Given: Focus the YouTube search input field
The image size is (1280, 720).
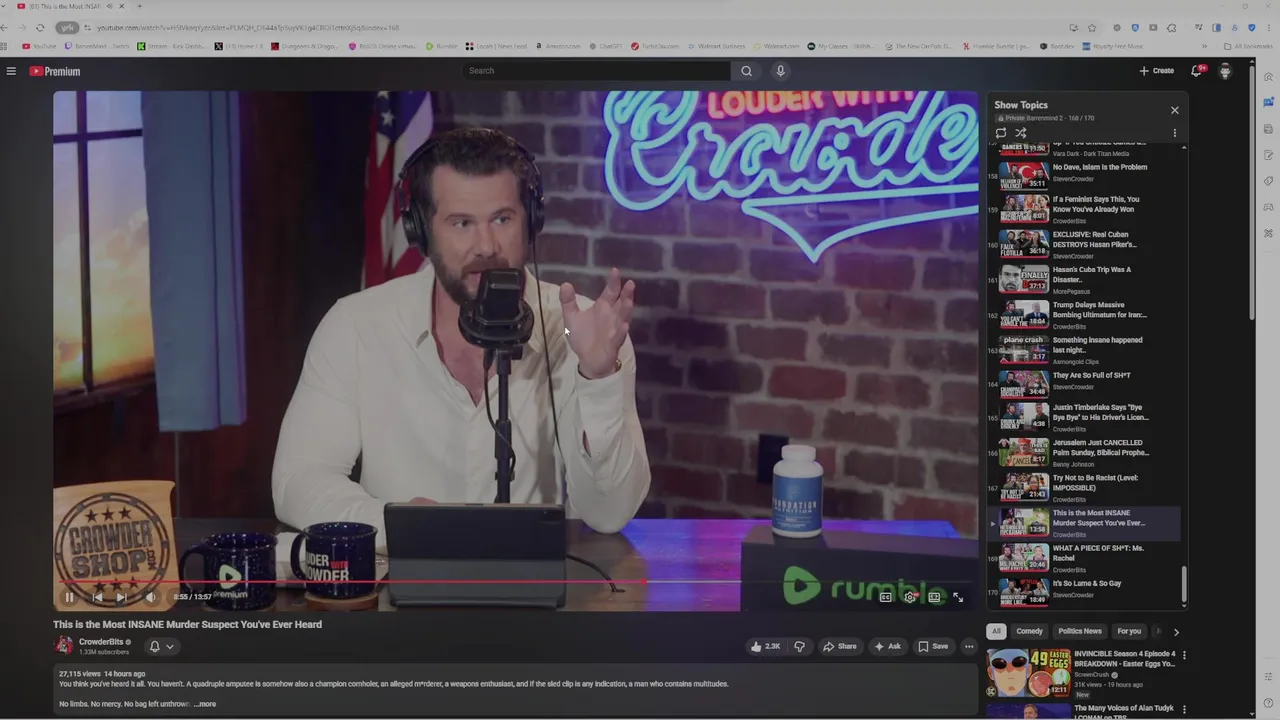Looking at the screenshot, I should point(596,71).
